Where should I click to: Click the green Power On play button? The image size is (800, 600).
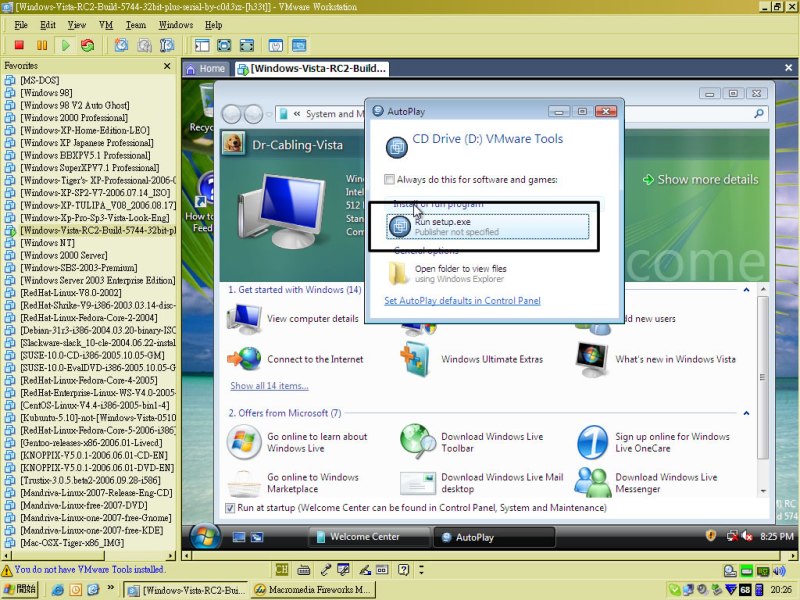[x=65, y=45]
